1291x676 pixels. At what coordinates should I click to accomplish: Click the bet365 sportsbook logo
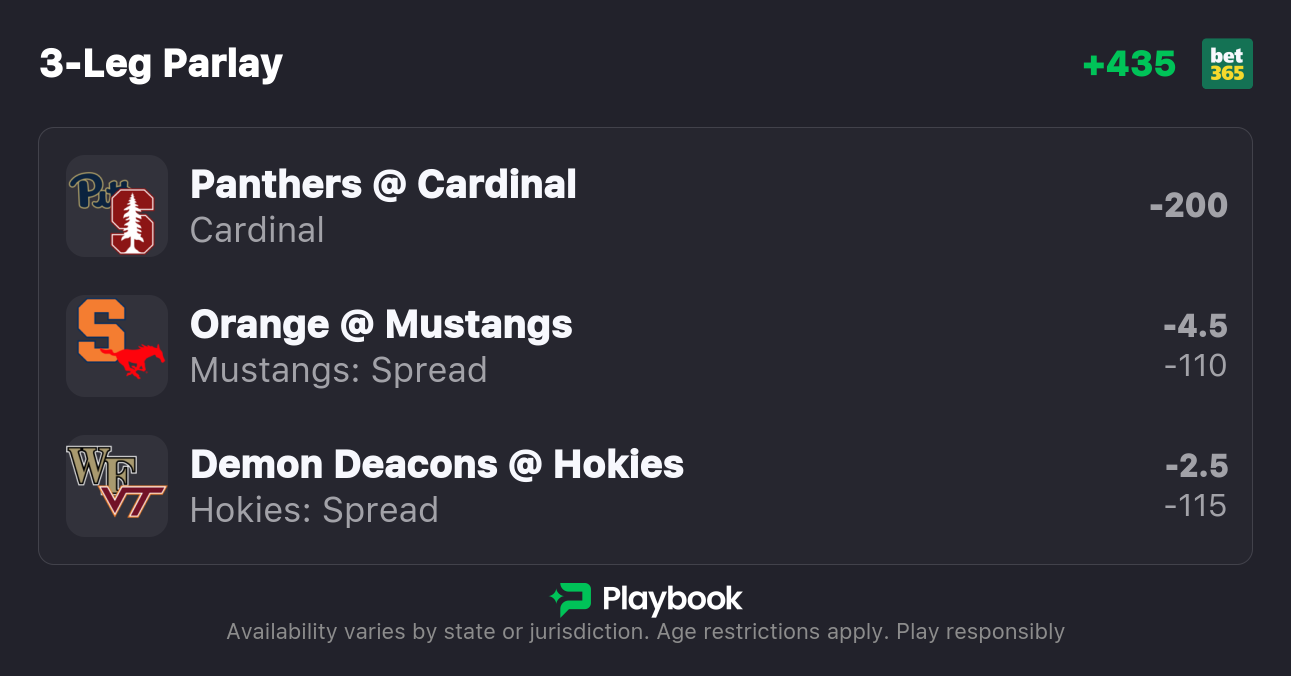click(x=1227, y=64)
